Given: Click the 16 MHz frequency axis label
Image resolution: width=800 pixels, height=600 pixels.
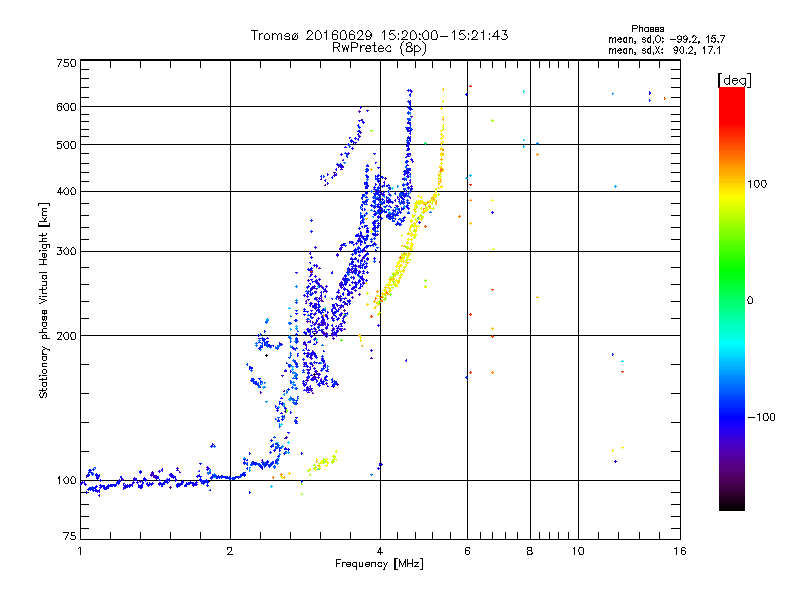Looking at the screenshot, I should (x=680, y=551).
